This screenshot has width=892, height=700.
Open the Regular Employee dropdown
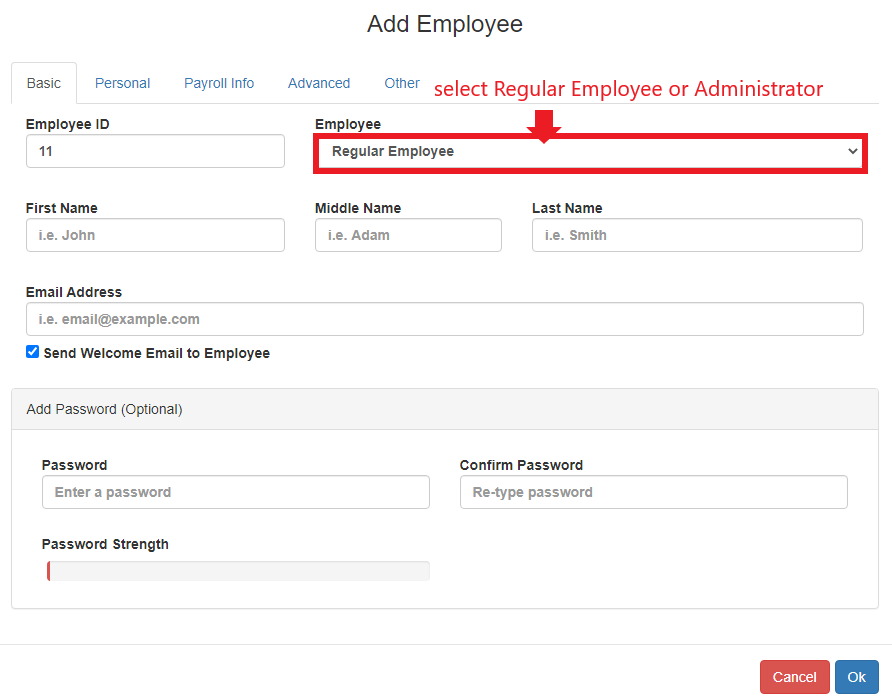[x=588, y=152]
